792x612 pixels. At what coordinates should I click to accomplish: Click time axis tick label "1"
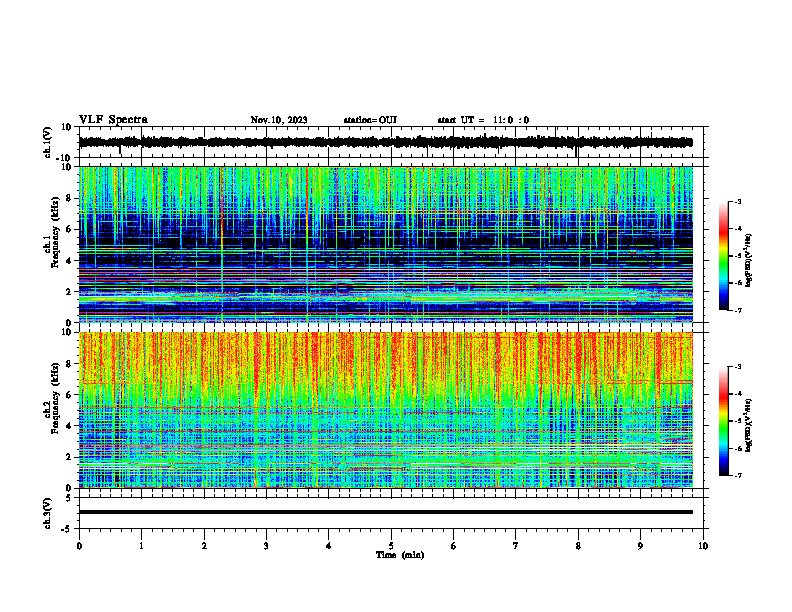pyautogui.click(x=141, y=546)
